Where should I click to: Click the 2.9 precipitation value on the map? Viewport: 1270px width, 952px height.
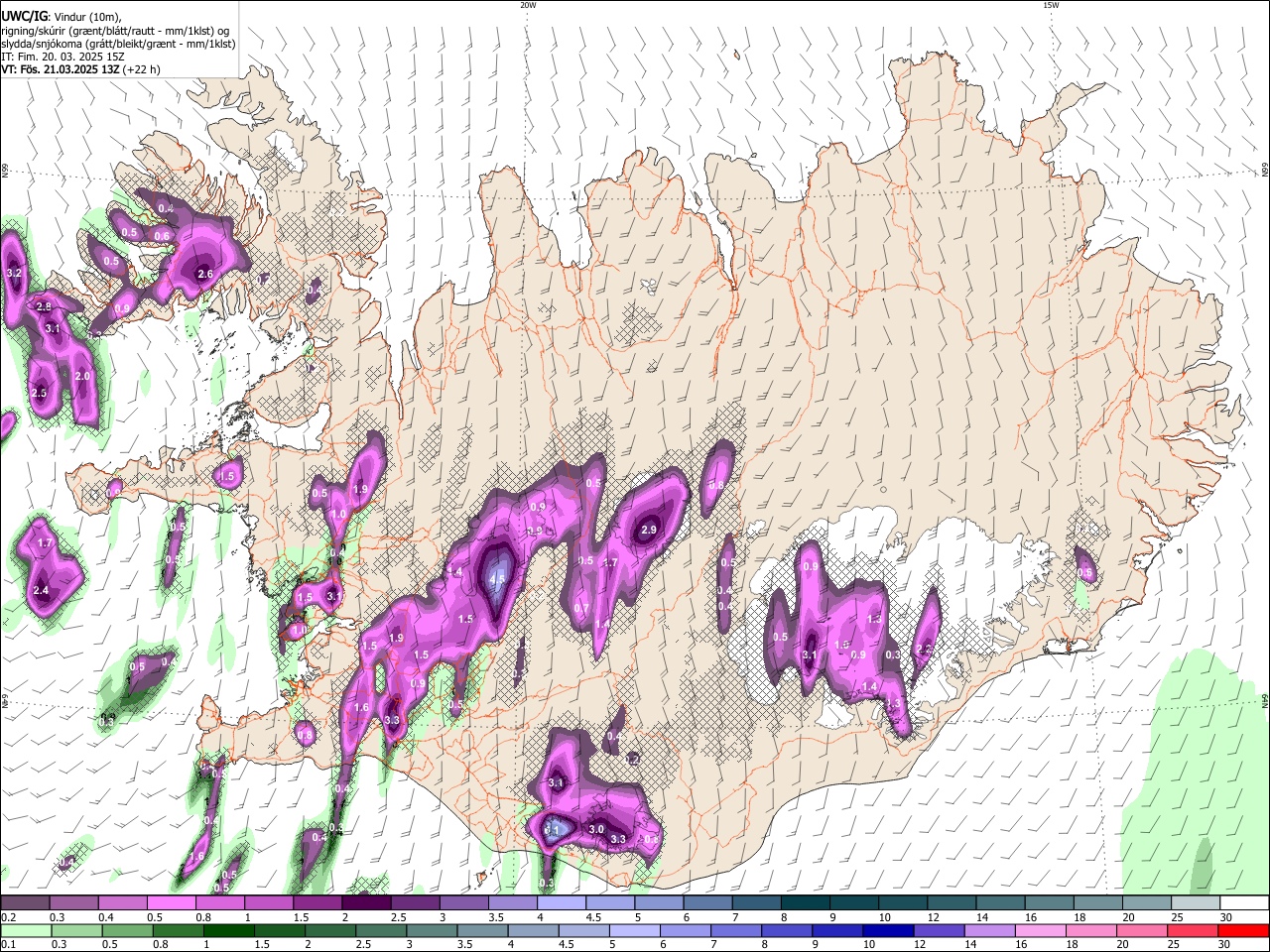(x=649, y=531)
